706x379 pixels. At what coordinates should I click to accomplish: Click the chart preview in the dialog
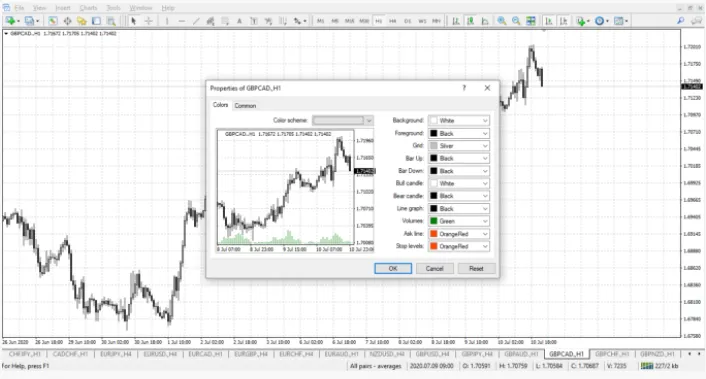[295, 191]
